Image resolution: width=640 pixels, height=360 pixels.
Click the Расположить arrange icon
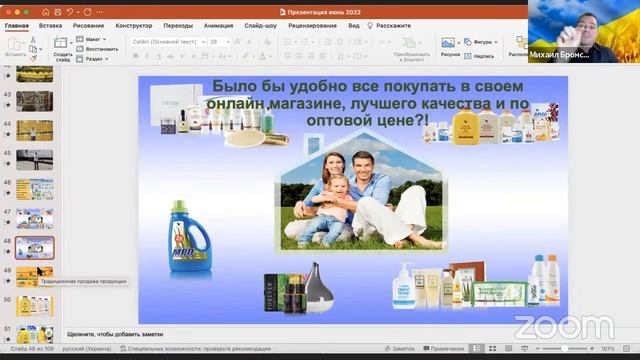tap(522, 42)
